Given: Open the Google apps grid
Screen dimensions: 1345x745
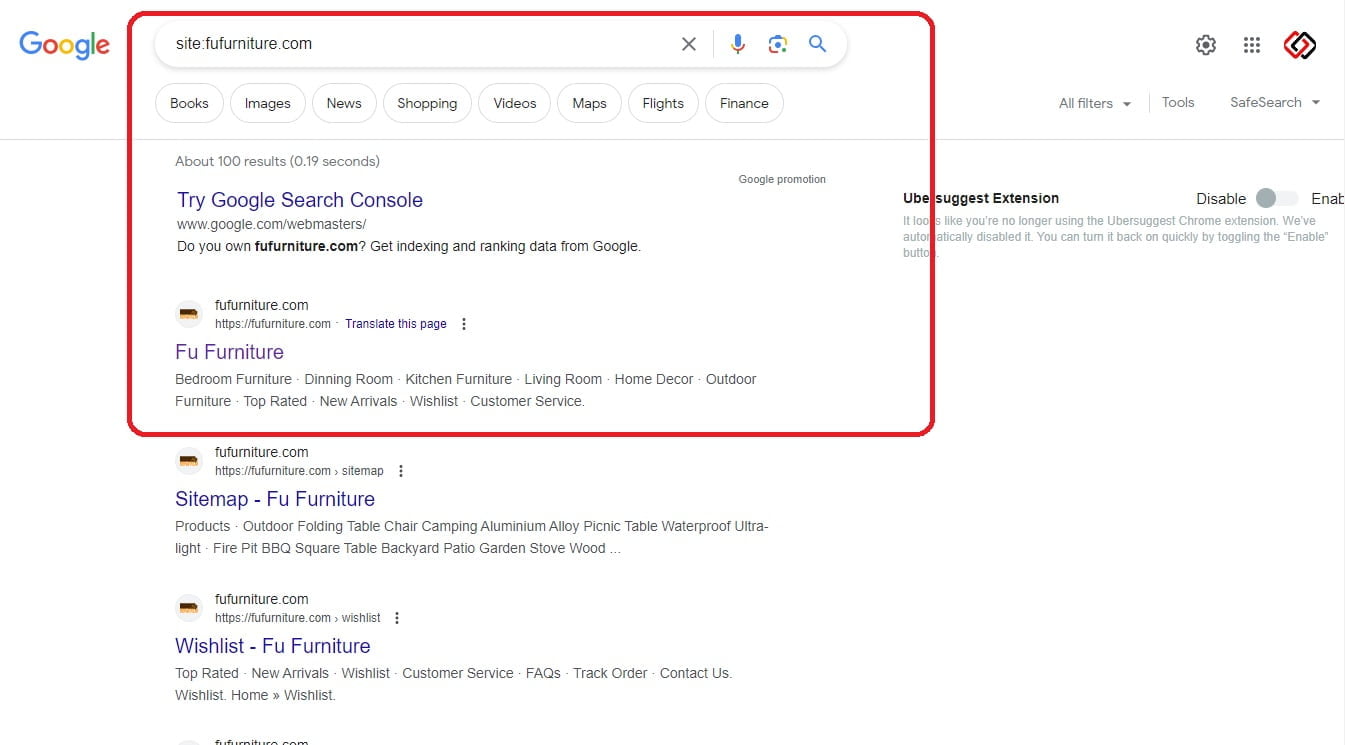Looking at the screenshot, I should [1252, 45].
